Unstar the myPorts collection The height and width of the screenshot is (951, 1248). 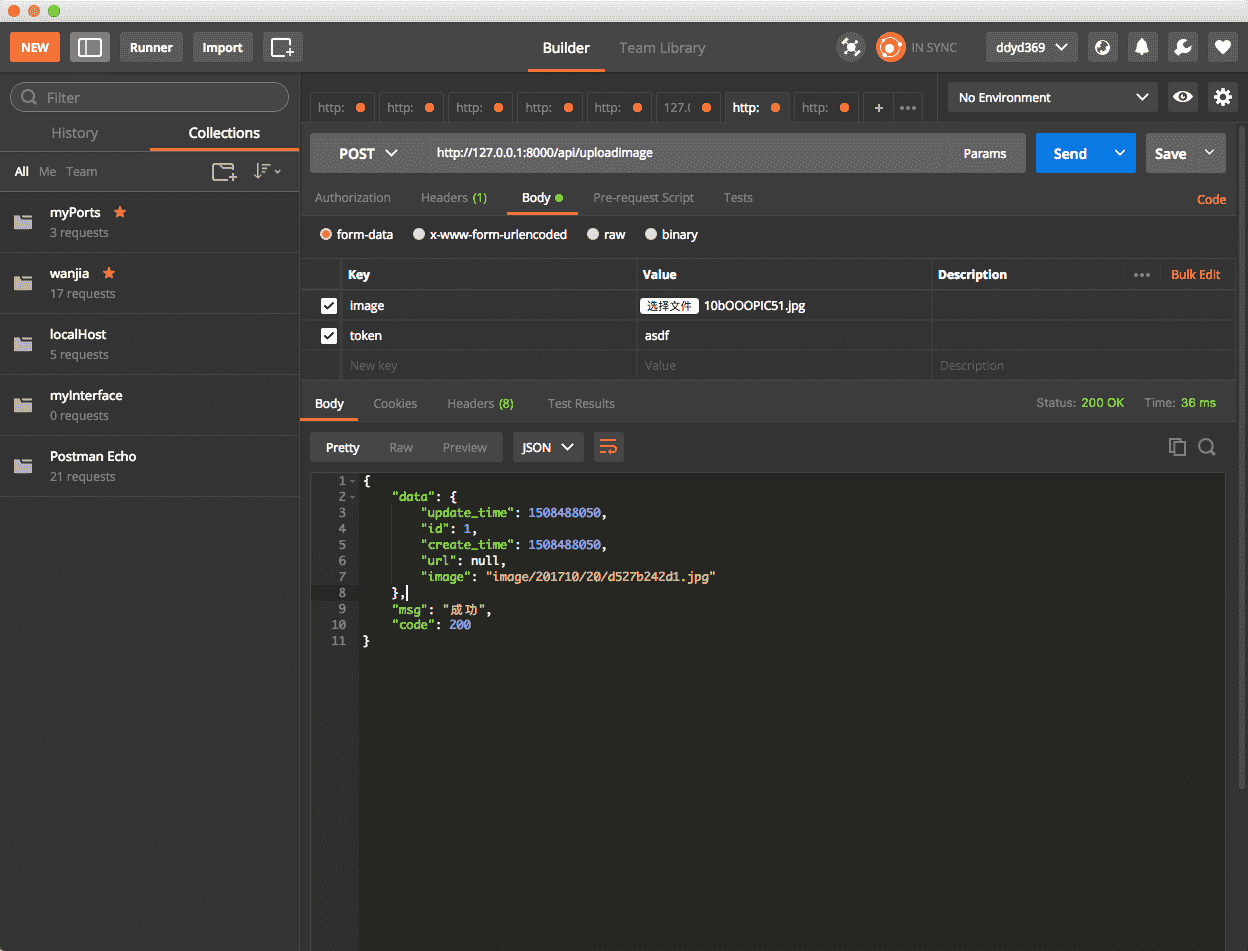tap(120, 212)
